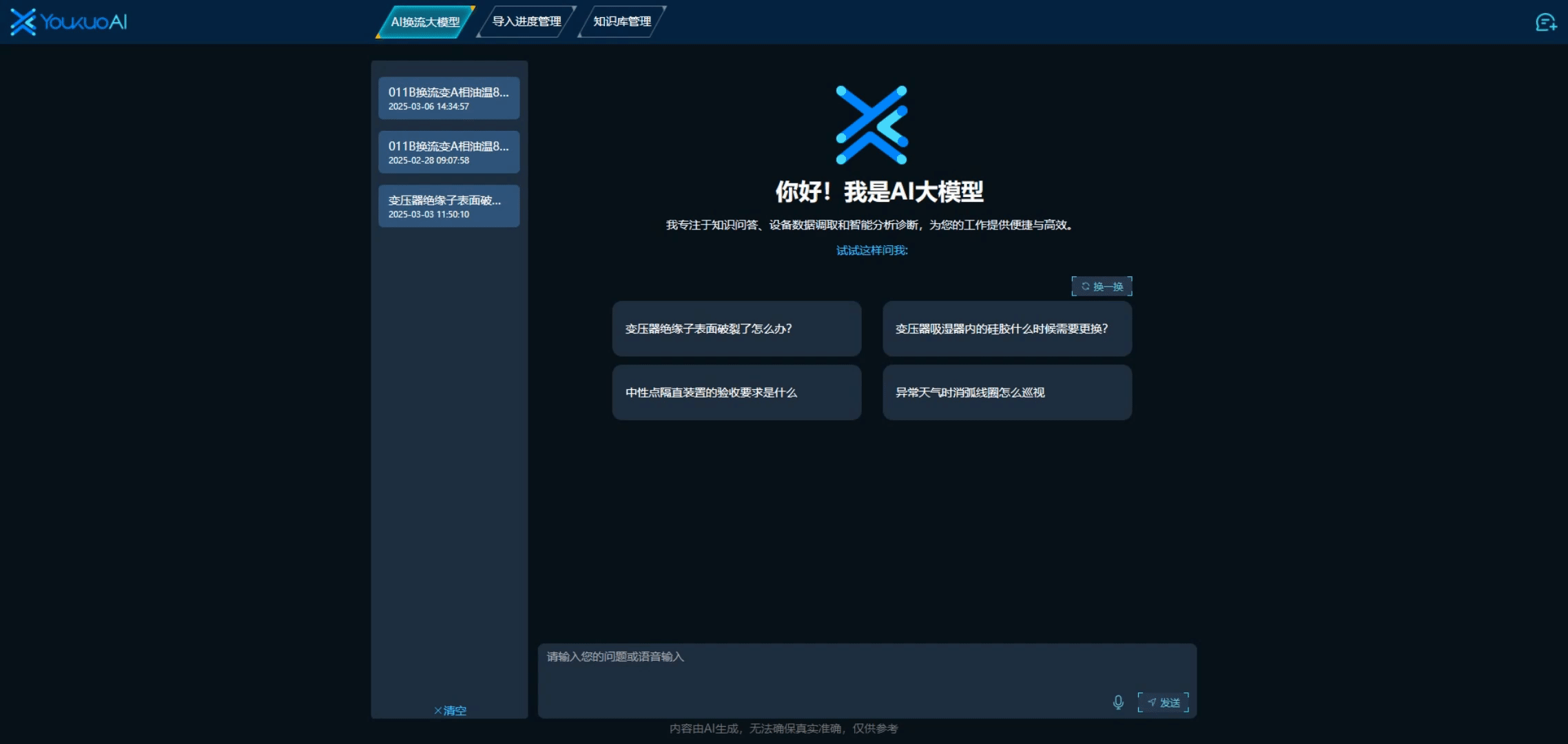Click the 换一换 refresh suggestions button
The width and height of the screenshot is (1568, 744).
1102,287
